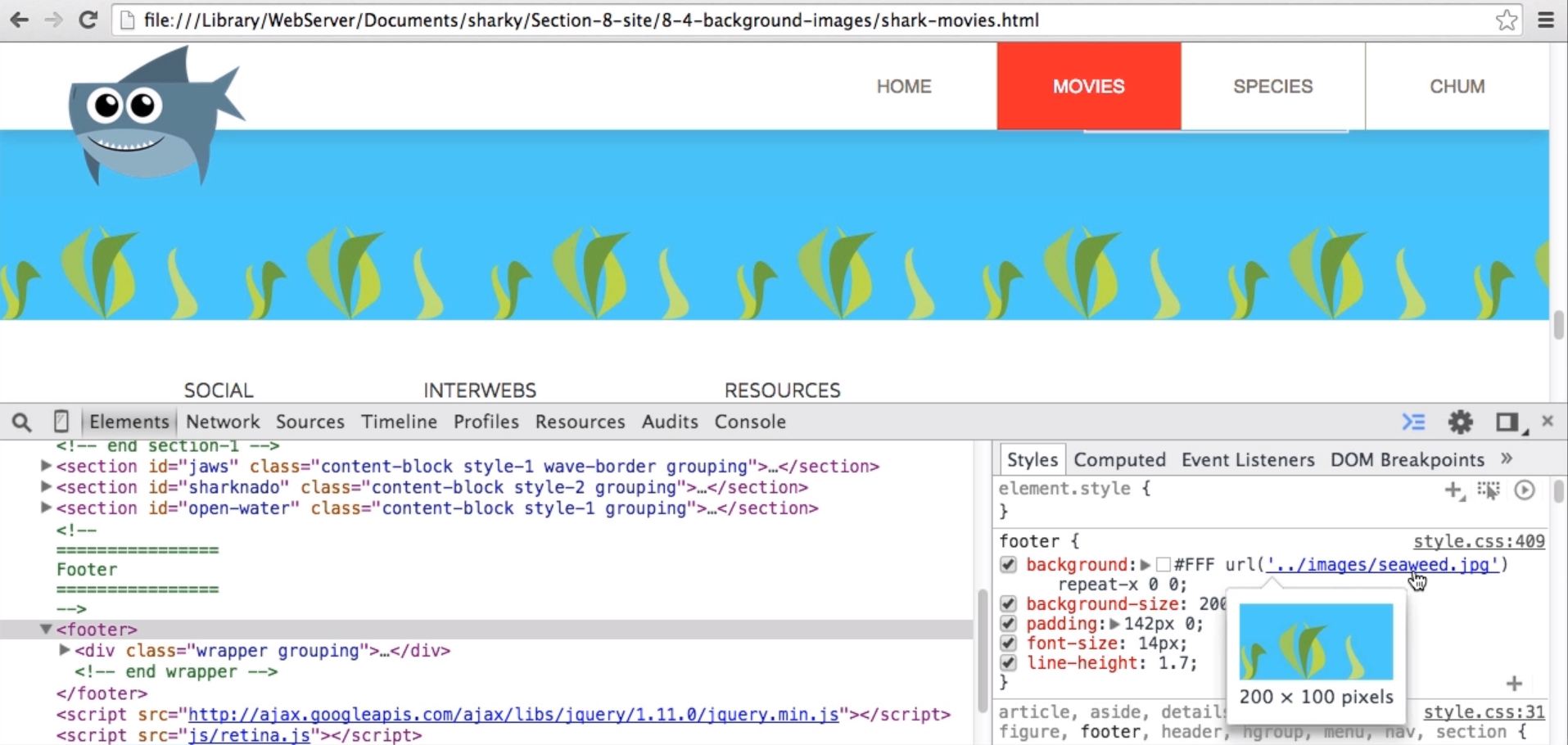Viewport: 1568px width, 745px height.
Task: Open the Computed styles tab
Action: click(x=1119, y=460)
